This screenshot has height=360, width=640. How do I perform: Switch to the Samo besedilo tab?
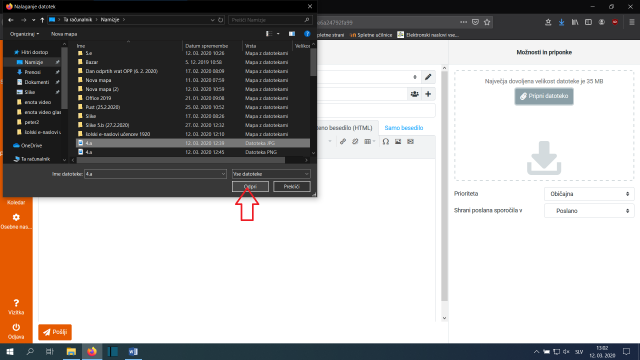404,128
